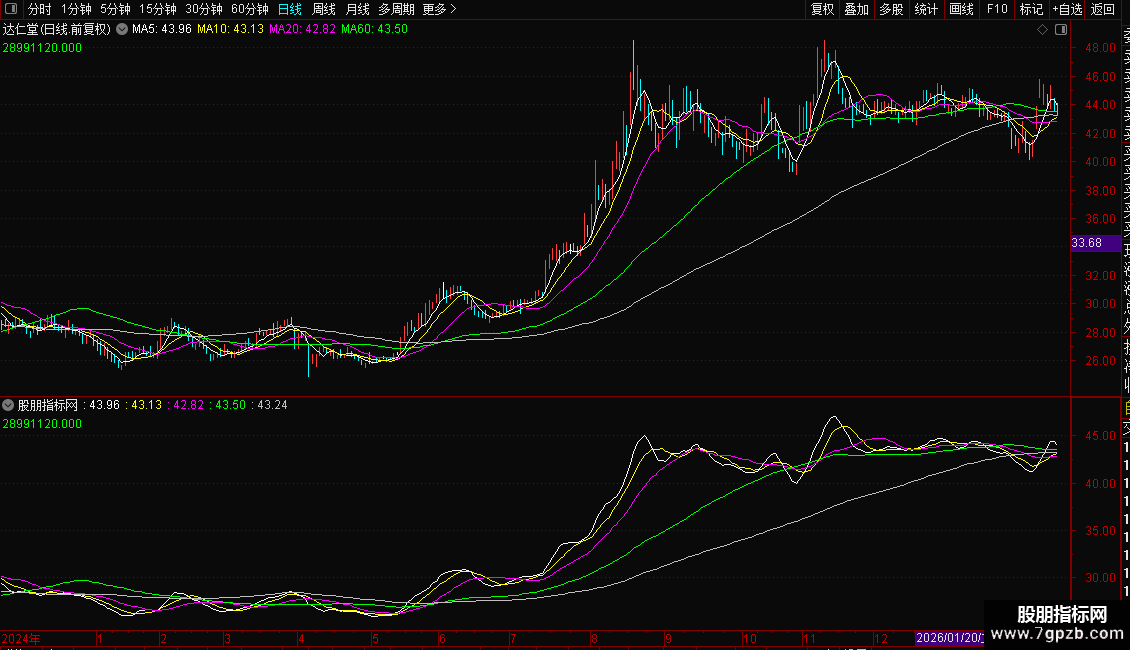1130x650 pixels.
Task: Activate the 画线 drawing tool
Action: (x=961, y=9)
